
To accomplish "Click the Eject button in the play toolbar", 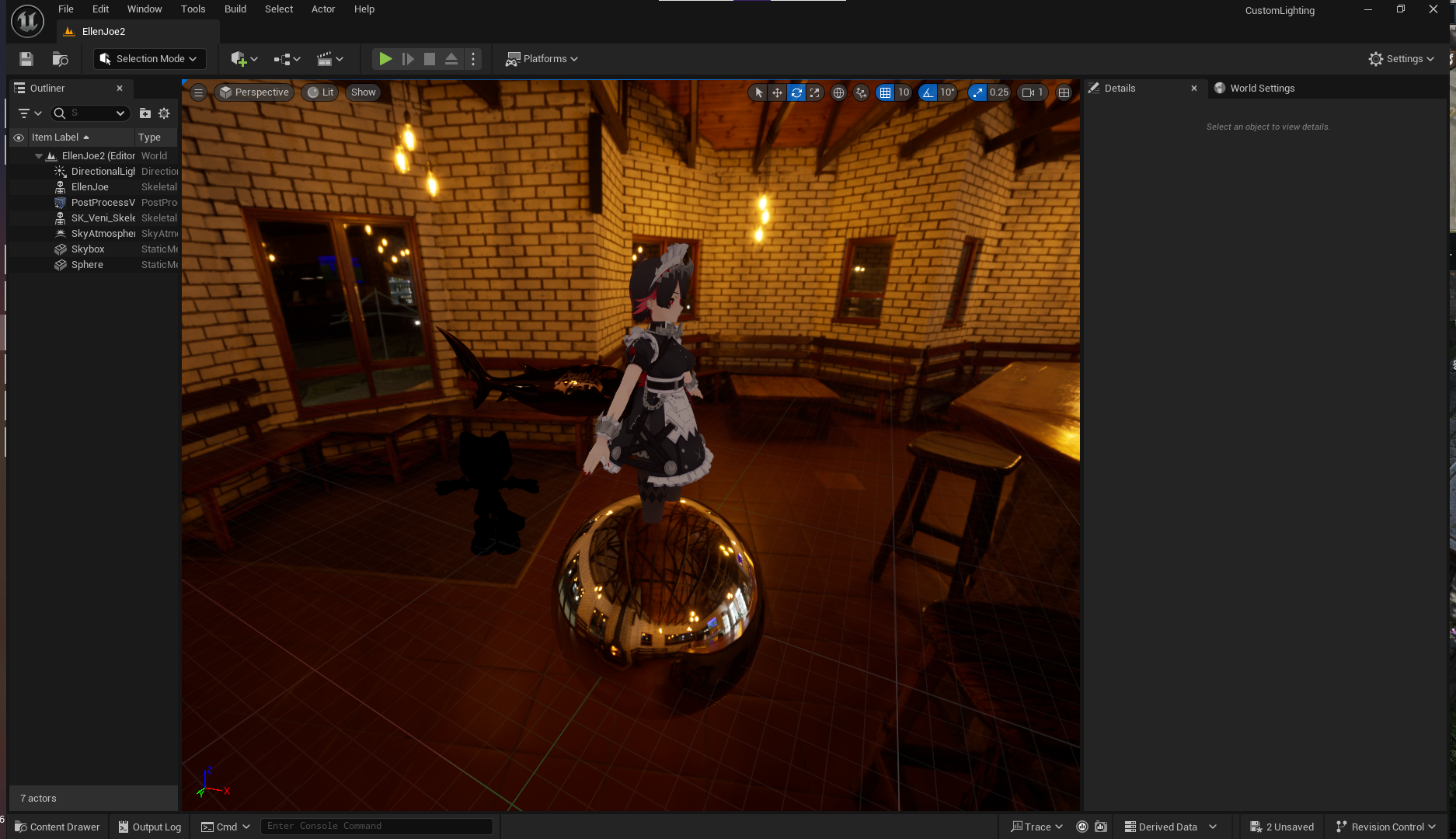I will (x=451, y=59).
